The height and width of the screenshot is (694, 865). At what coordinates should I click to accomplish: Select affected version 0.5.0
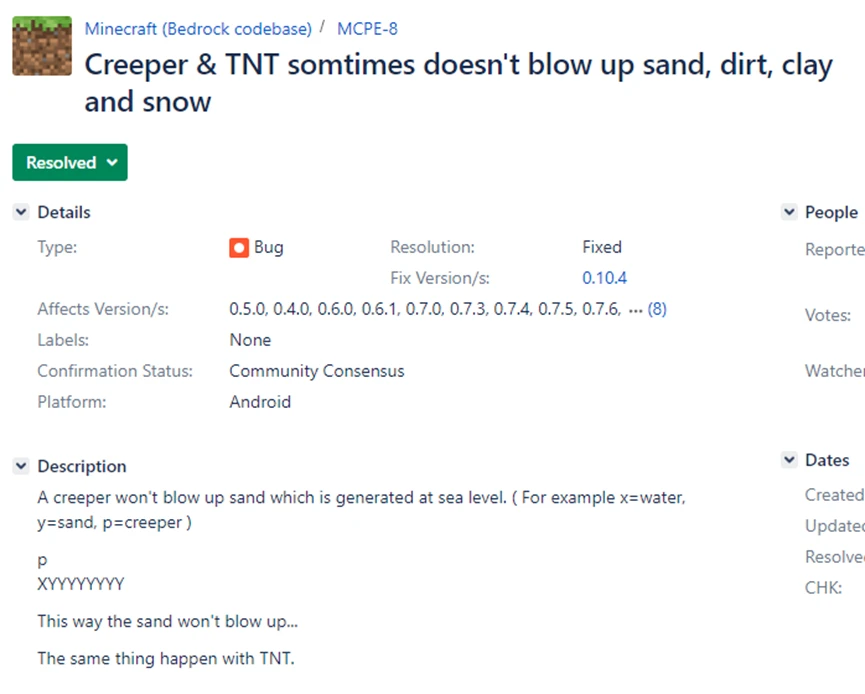[x=247, y=310]
